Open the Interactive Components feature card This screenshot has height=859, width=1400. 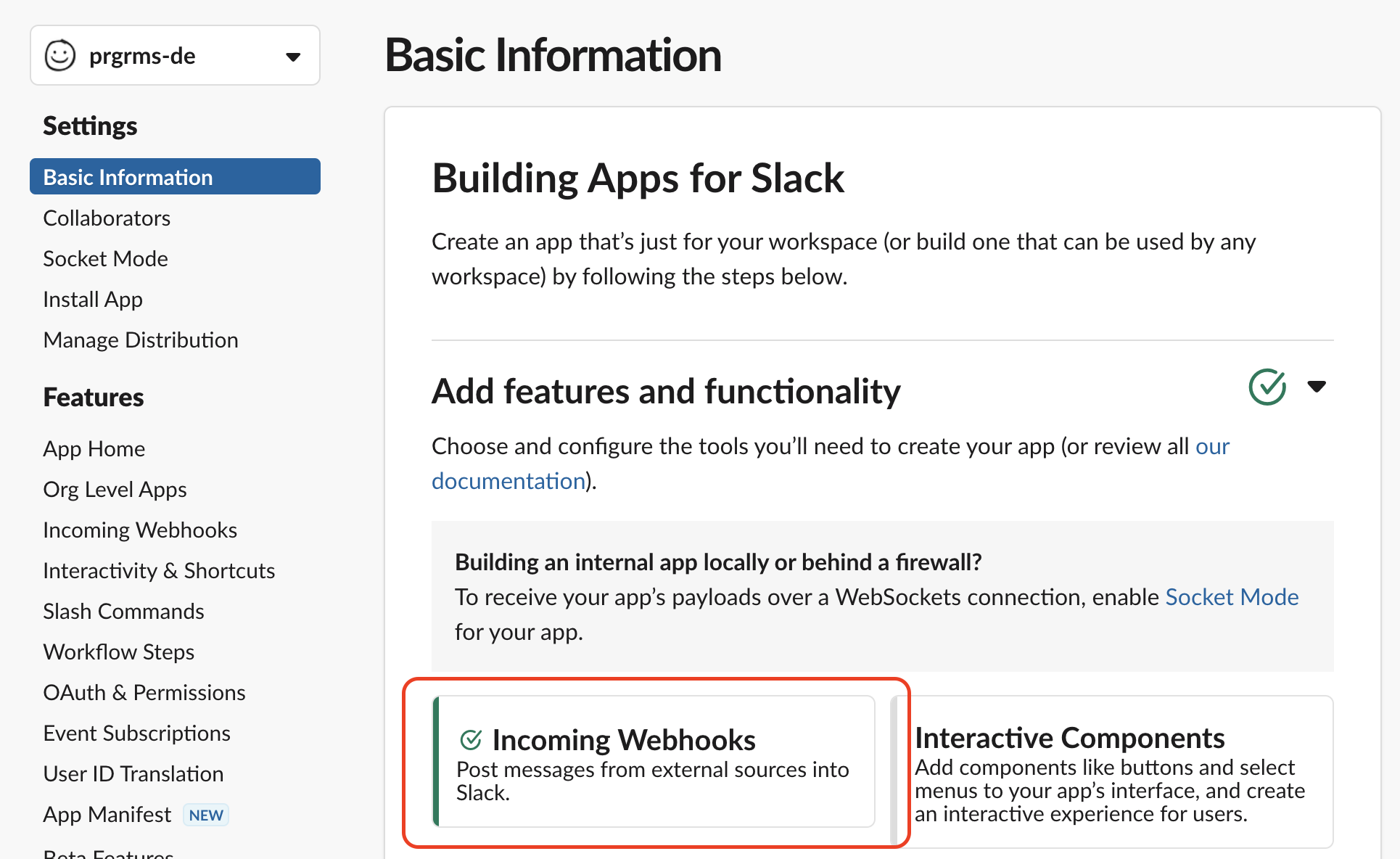pyautogui.click(x=1113, y=771)
